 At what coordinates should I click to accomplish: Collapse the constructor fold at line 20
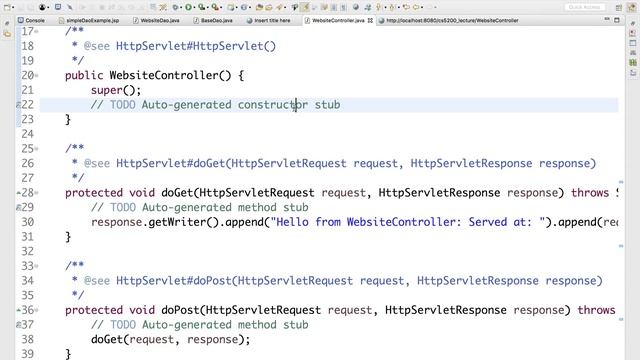[x=36, y=76]
